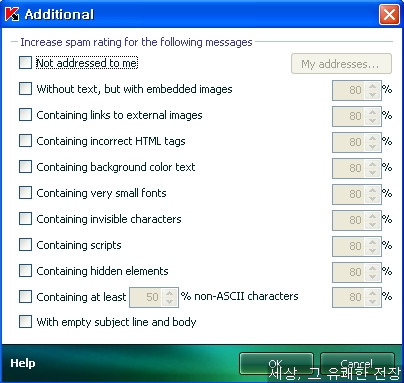Enable 'Containing scripts' checkbox
This screenshot has height=383, width=404.
point(25,245)
